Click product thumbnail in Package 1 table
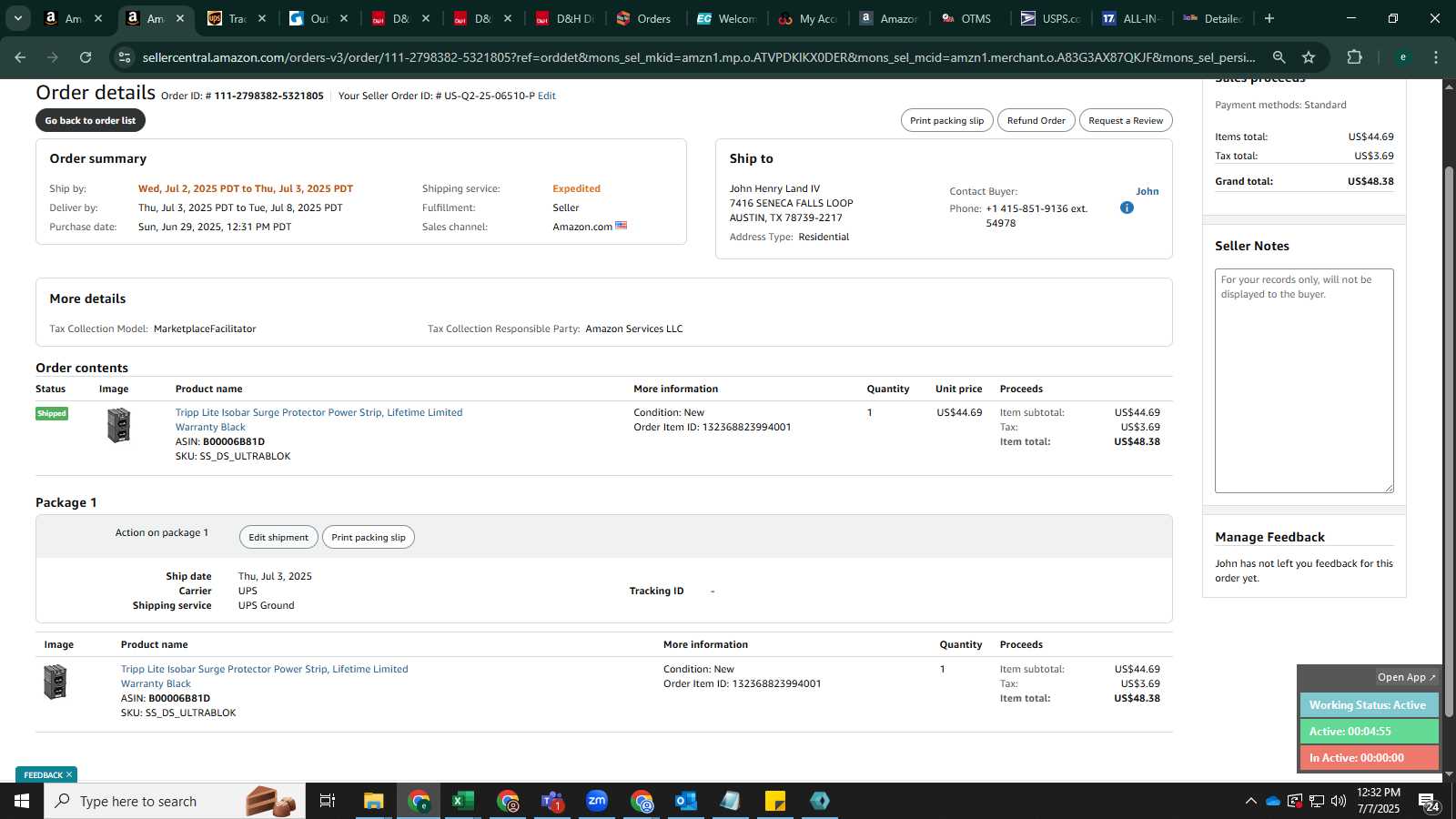Viewport: 1456px width, 819px height. pyautogui.click(x=56, y=682)
